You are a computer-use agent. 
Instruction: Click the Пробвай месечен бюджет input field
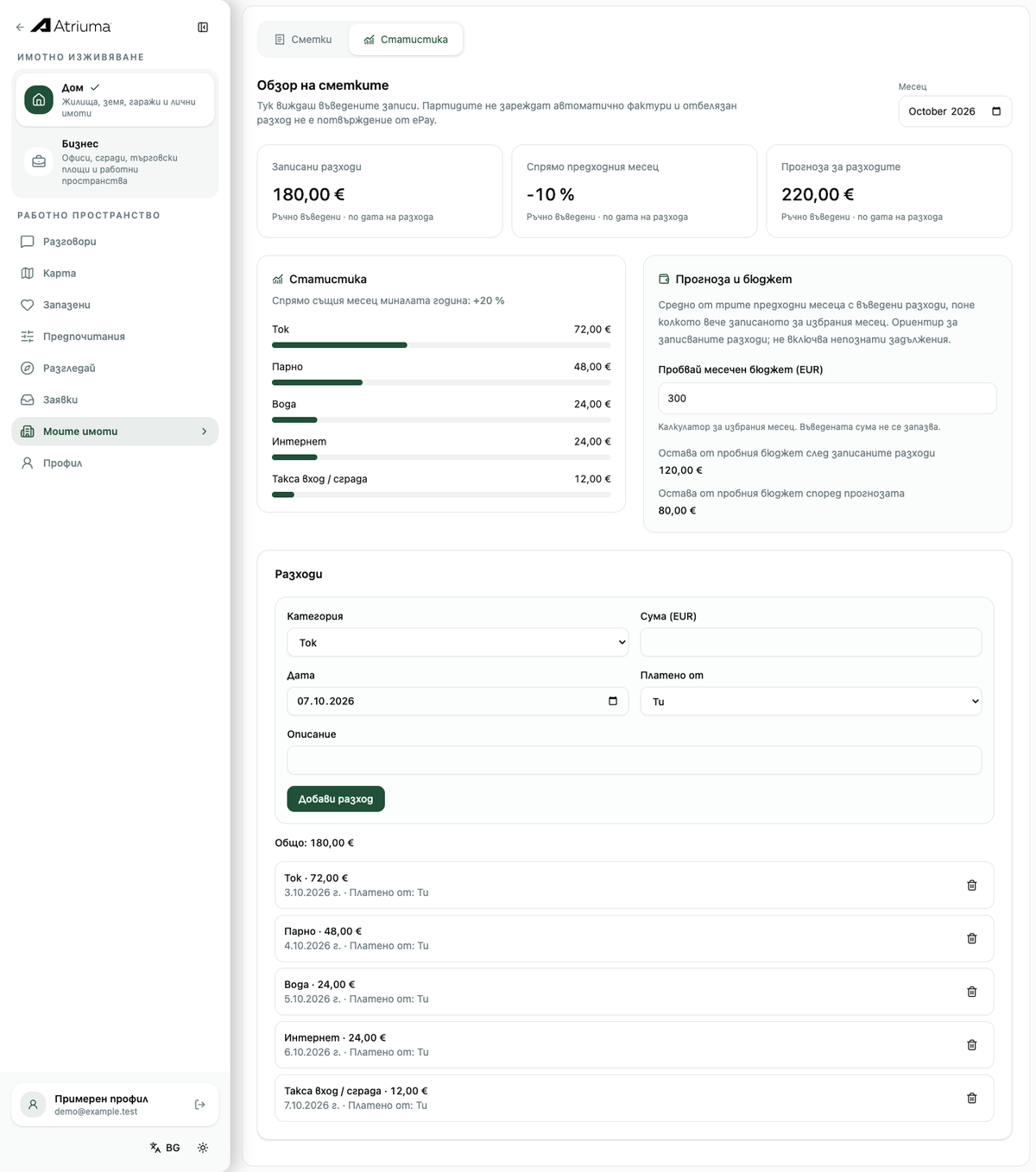click(827, 399)
